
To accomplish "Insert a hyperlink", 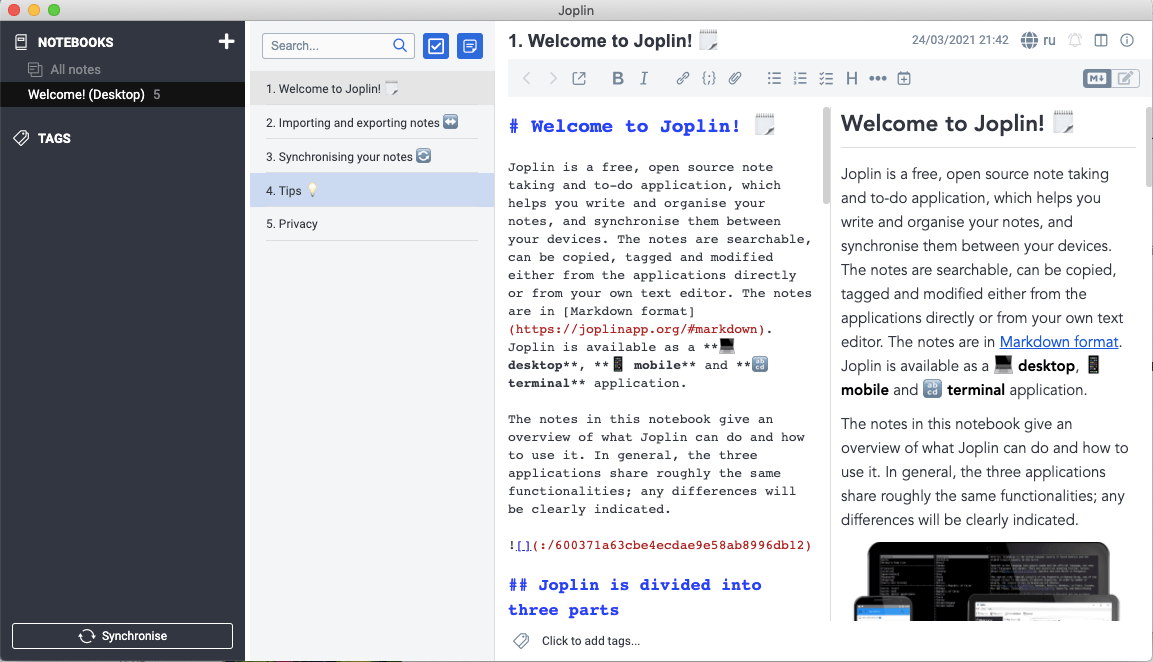I will pos(682,78).
